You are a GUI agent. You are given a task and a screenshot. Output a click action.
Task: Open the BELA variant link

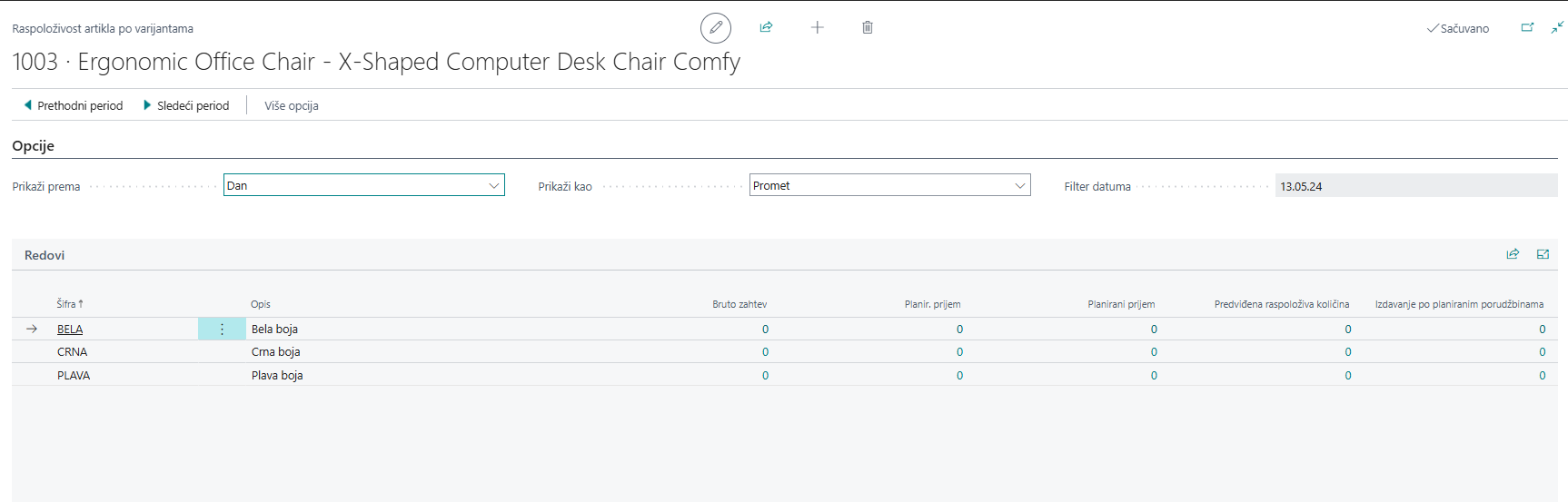(70, 330)
